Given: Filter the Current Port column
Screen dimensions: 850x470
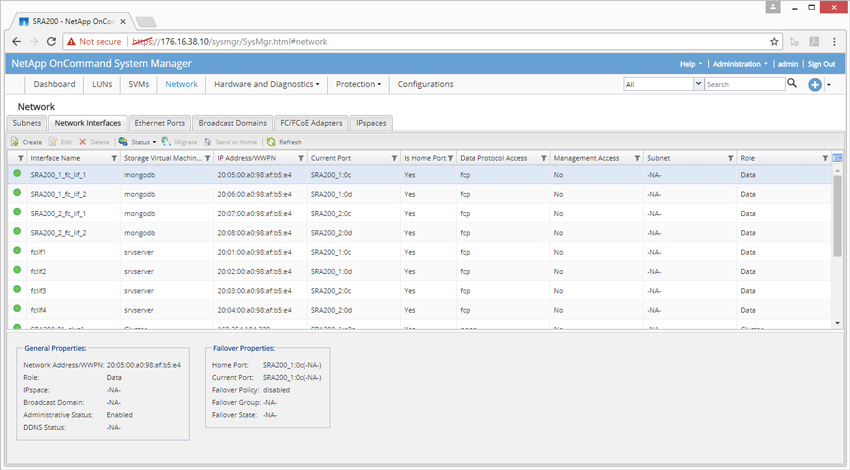Looking at the screenshot, I should [x=395, y=158].
